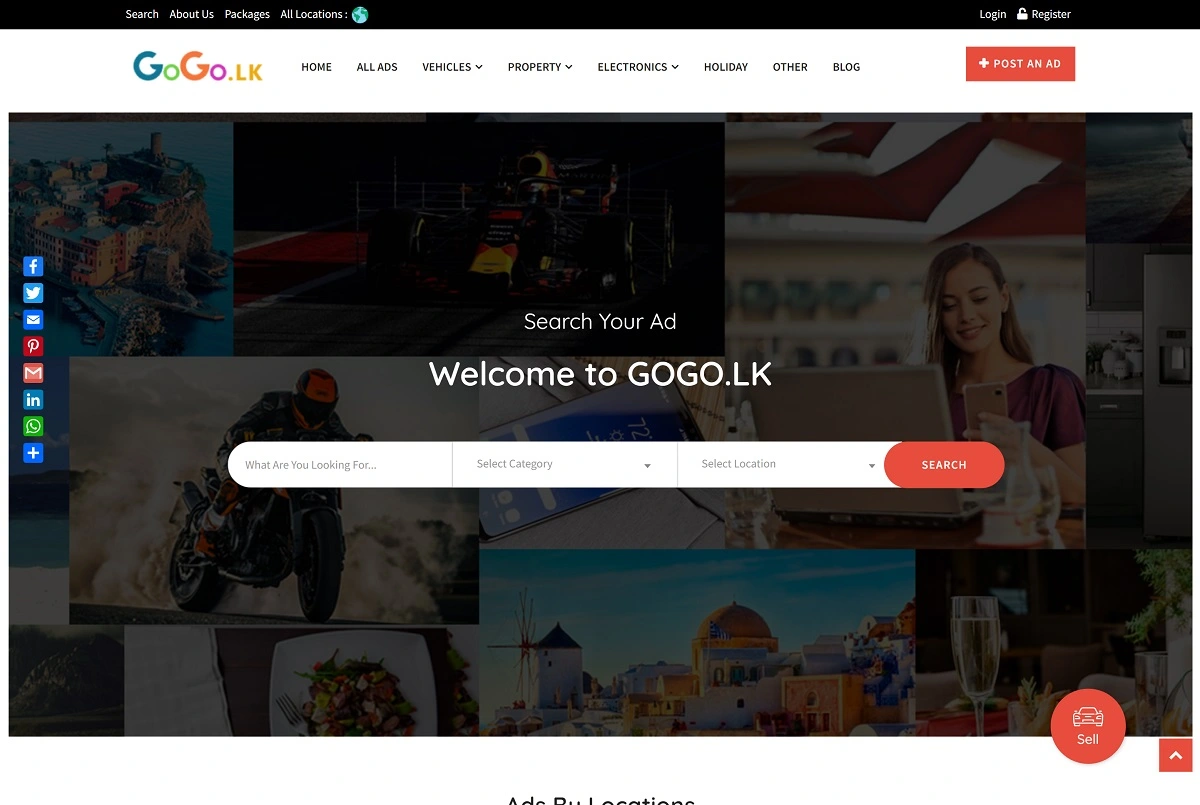Click the globe icon beside All Locations

[360, 14]
